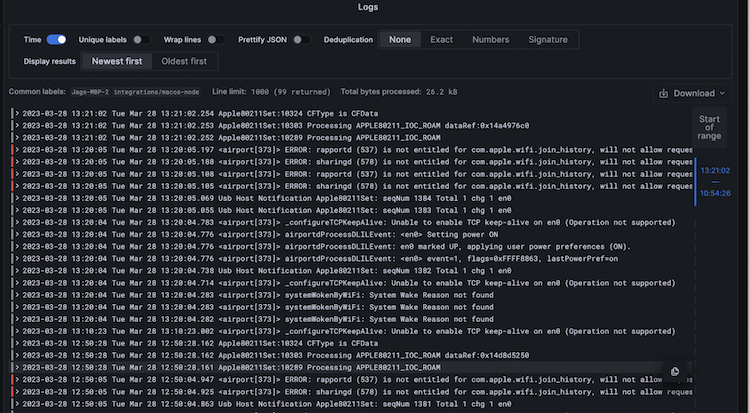Image resolution: width=750 pixels, height=413 pixels.
Task: Show results Oldest first
Action: click(x=184, y=61)
